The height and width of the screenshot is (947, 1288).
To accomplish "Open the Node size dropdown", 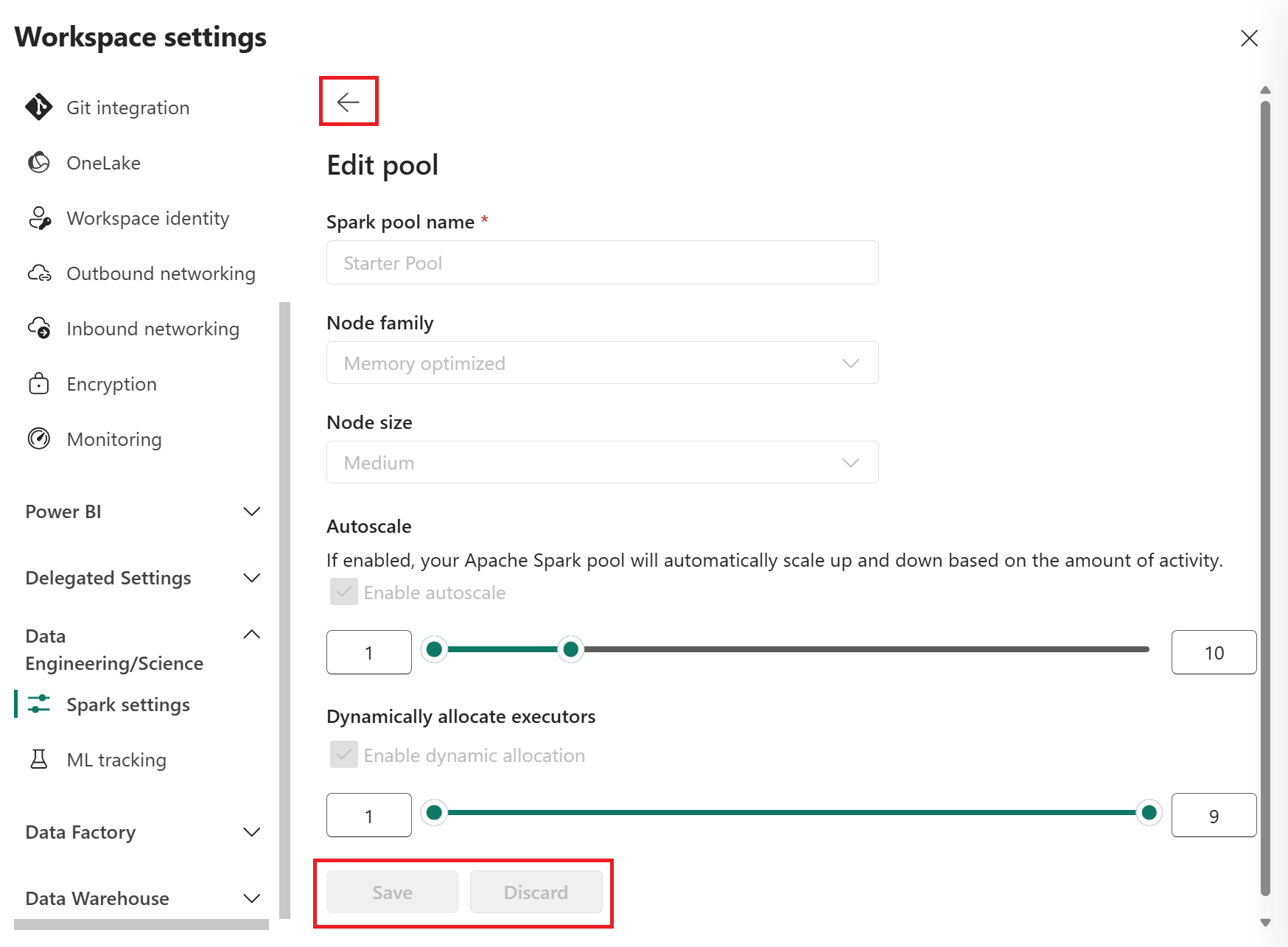I will click(x=602, y=462).
